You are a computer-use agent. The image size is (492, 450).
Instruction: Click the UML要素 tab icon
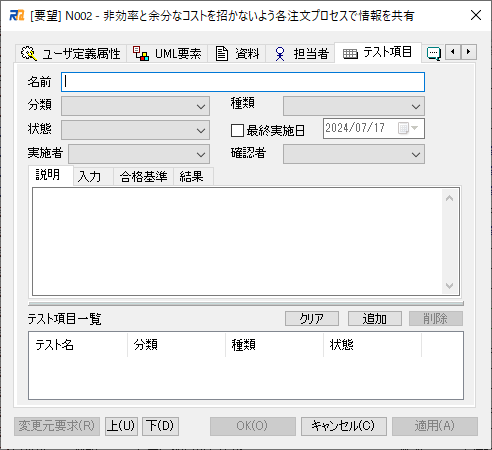click(x=140, y=53)
